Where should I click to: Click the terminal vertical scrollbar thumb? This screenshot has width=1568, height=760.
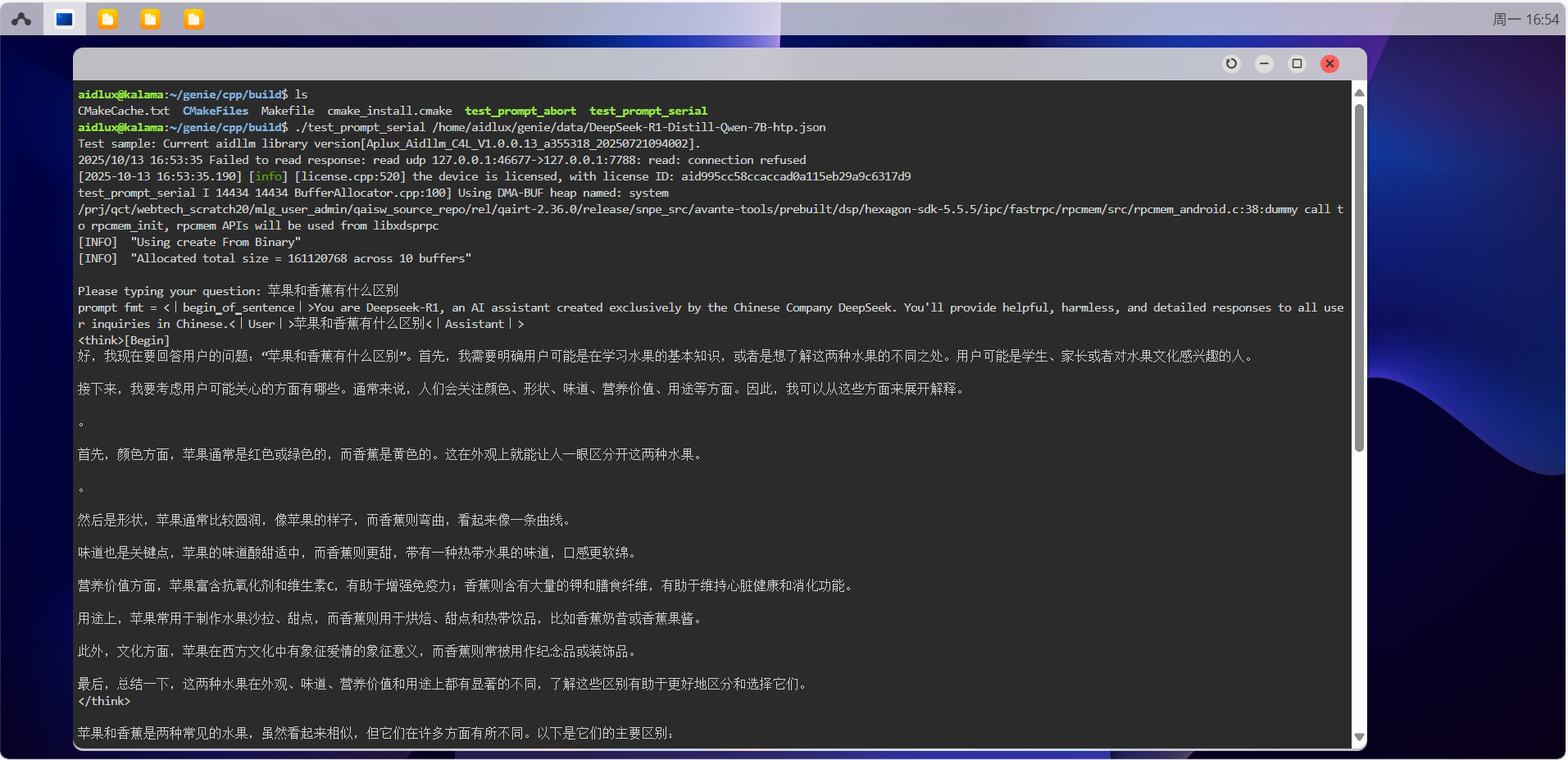(1359, 277)
